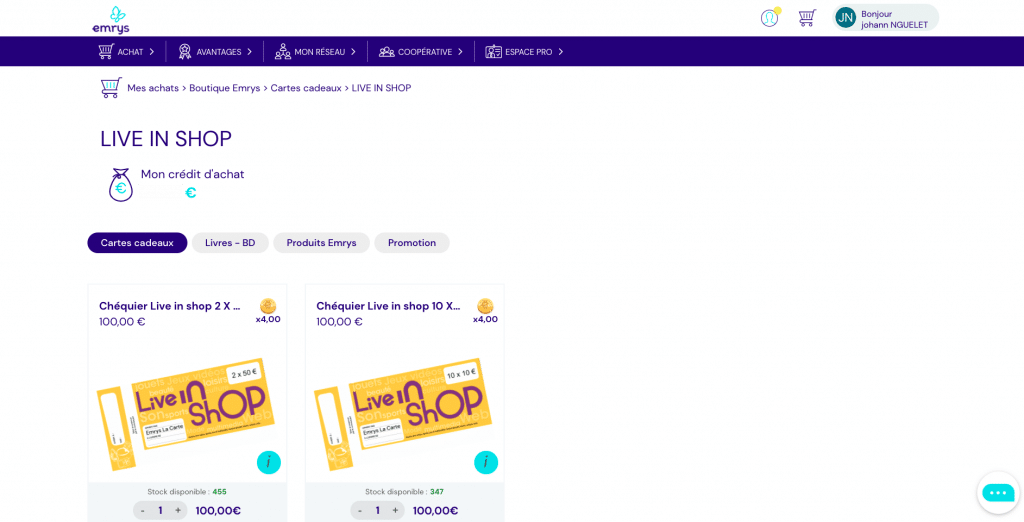Click the gold coin on 10 X chéquier

[485, 306]
